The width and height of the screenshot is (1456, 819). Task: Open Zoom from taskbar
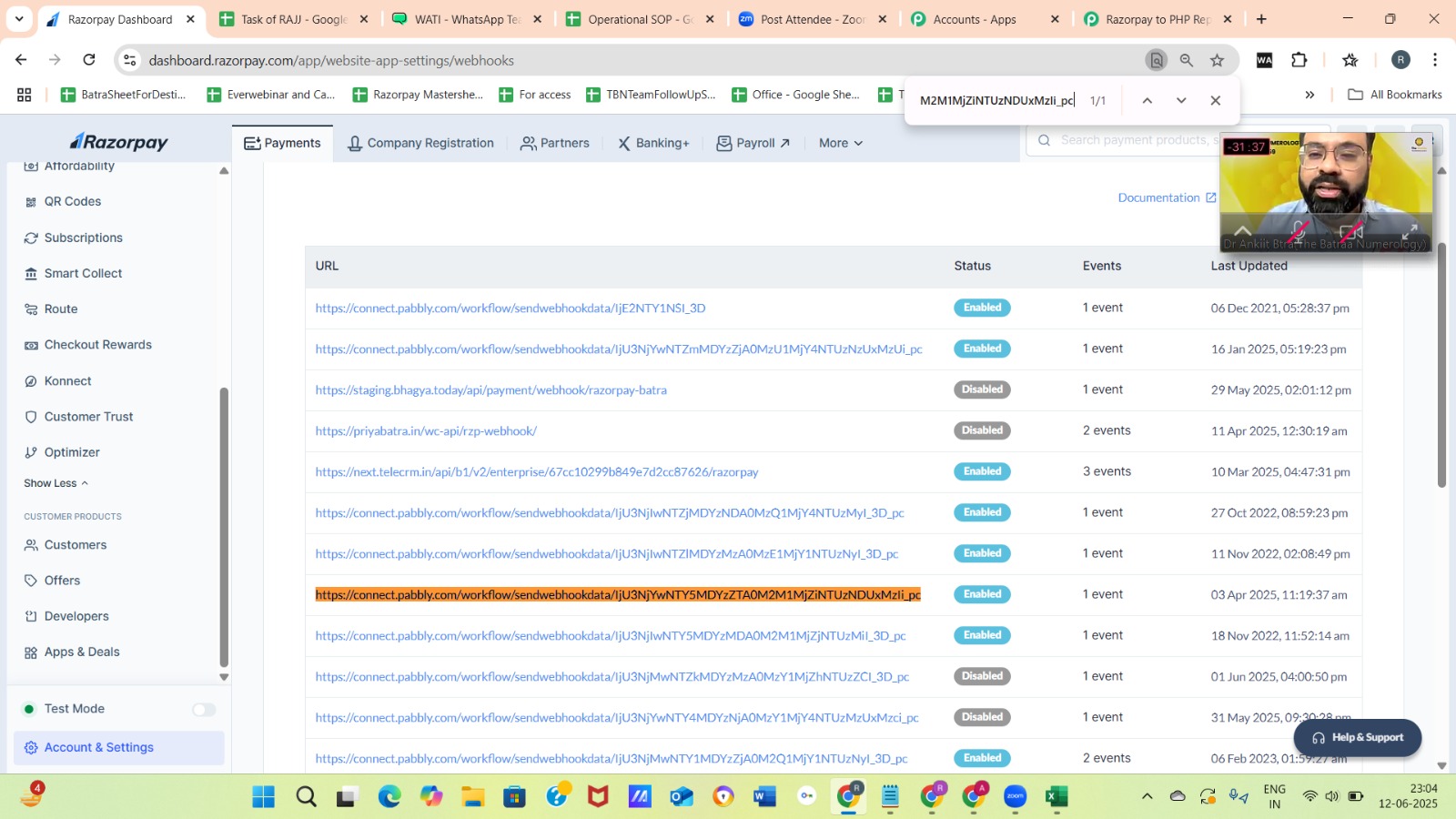(1016, 797)
